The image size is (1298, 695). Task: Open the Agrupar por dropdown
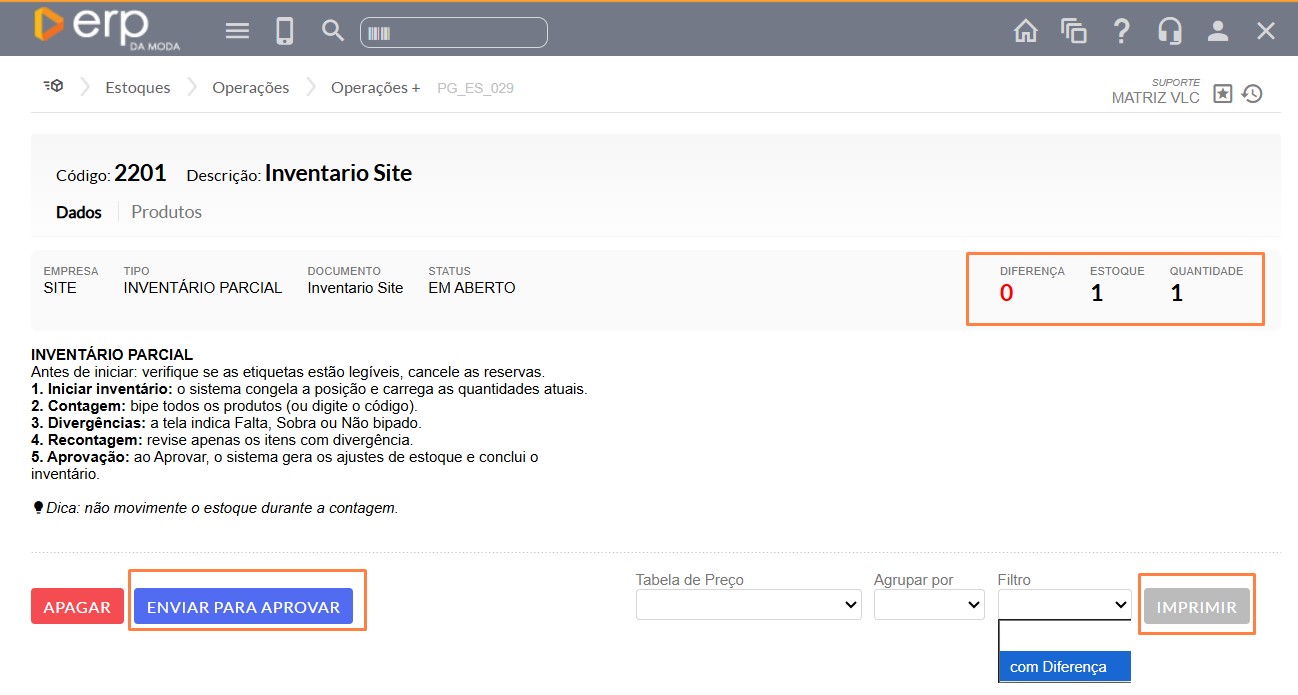click(929, 605)
